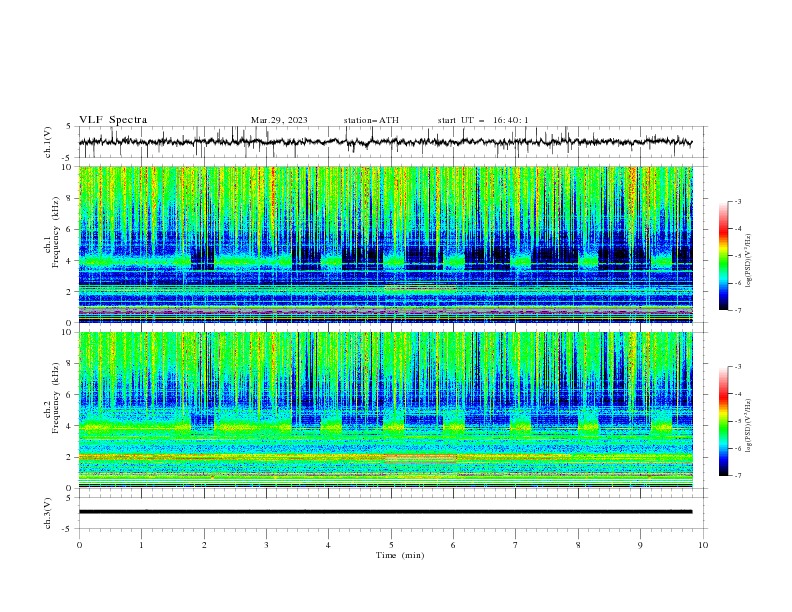Click the ch.1 spectrogram panel
792x612 pixels.
pos(386,244)
